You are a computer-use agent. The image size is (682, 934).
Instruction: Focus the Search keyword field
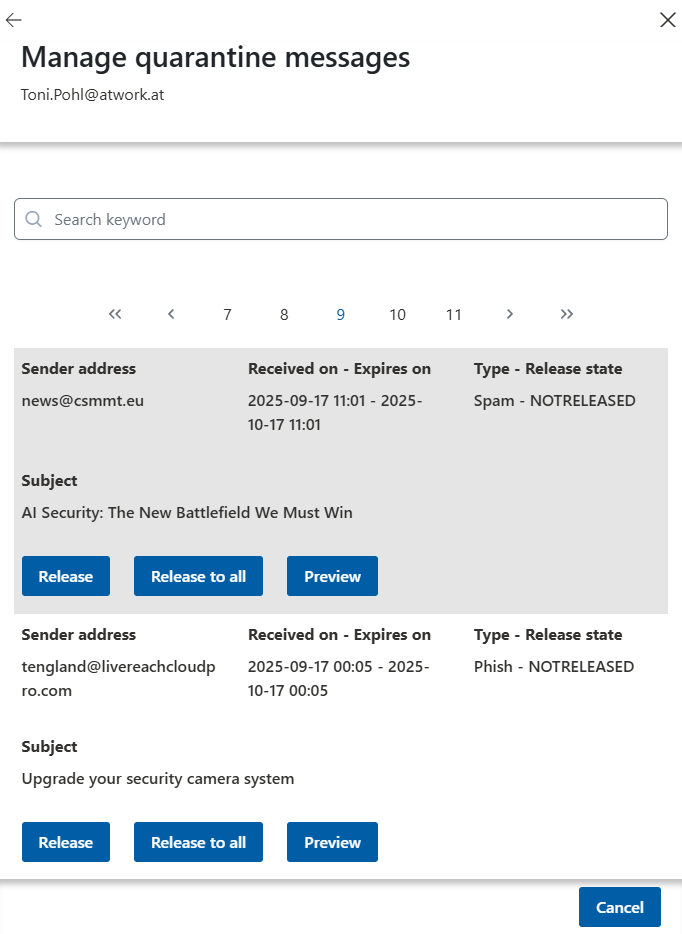pos(350,219)
